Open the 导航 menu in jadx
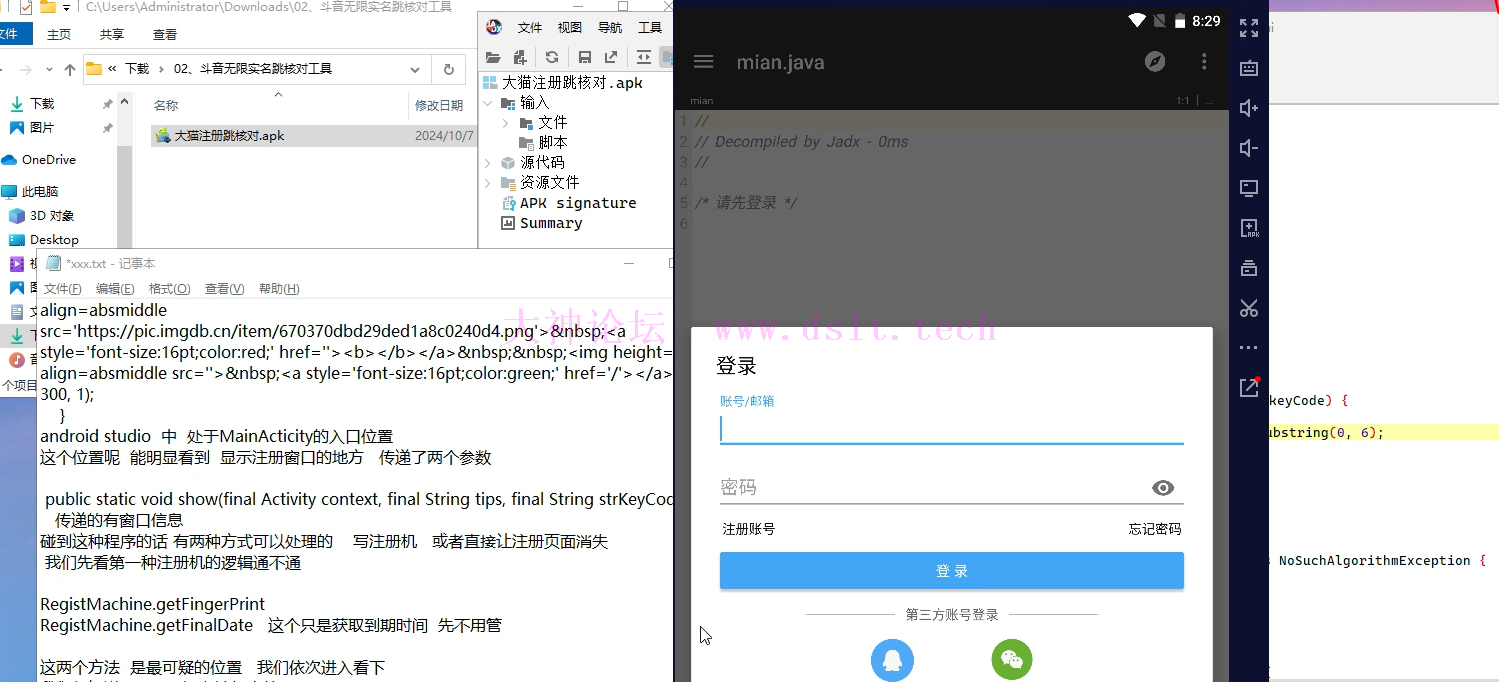Screen dimensions: 1499x682 tap(609, 28)
